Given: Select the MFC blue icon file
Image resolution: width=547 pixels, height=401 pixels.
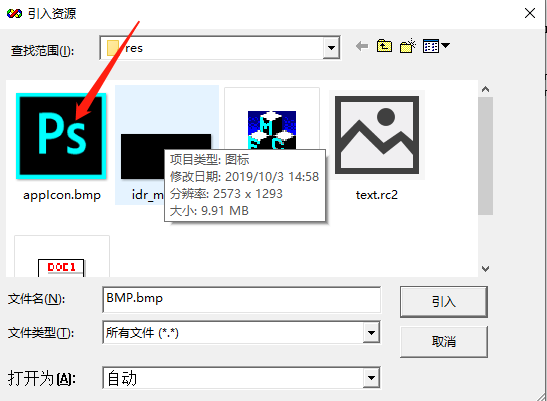Looking at the screenshot, I should [272, 130].
